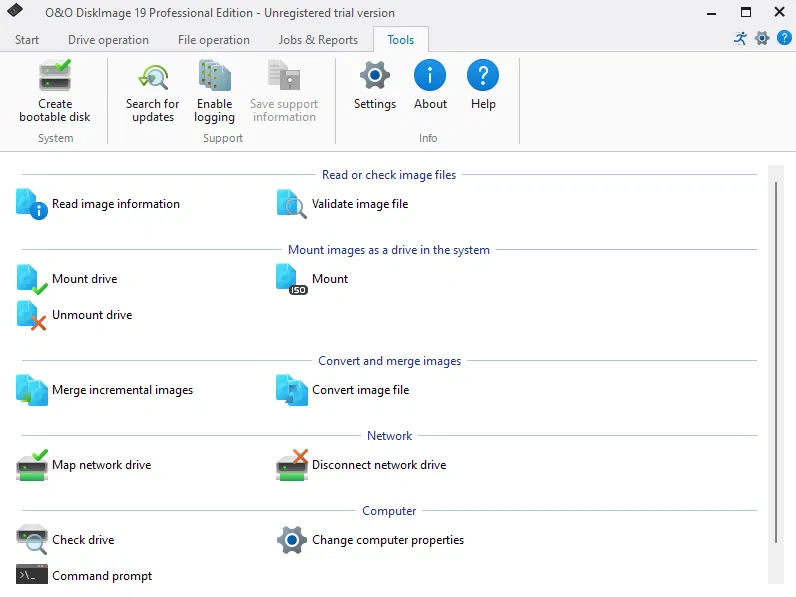The height and width of the screenshot is (597, 796).
Task: Launch Validate image file
Action: pyautogui.click(x=359, y=204)
